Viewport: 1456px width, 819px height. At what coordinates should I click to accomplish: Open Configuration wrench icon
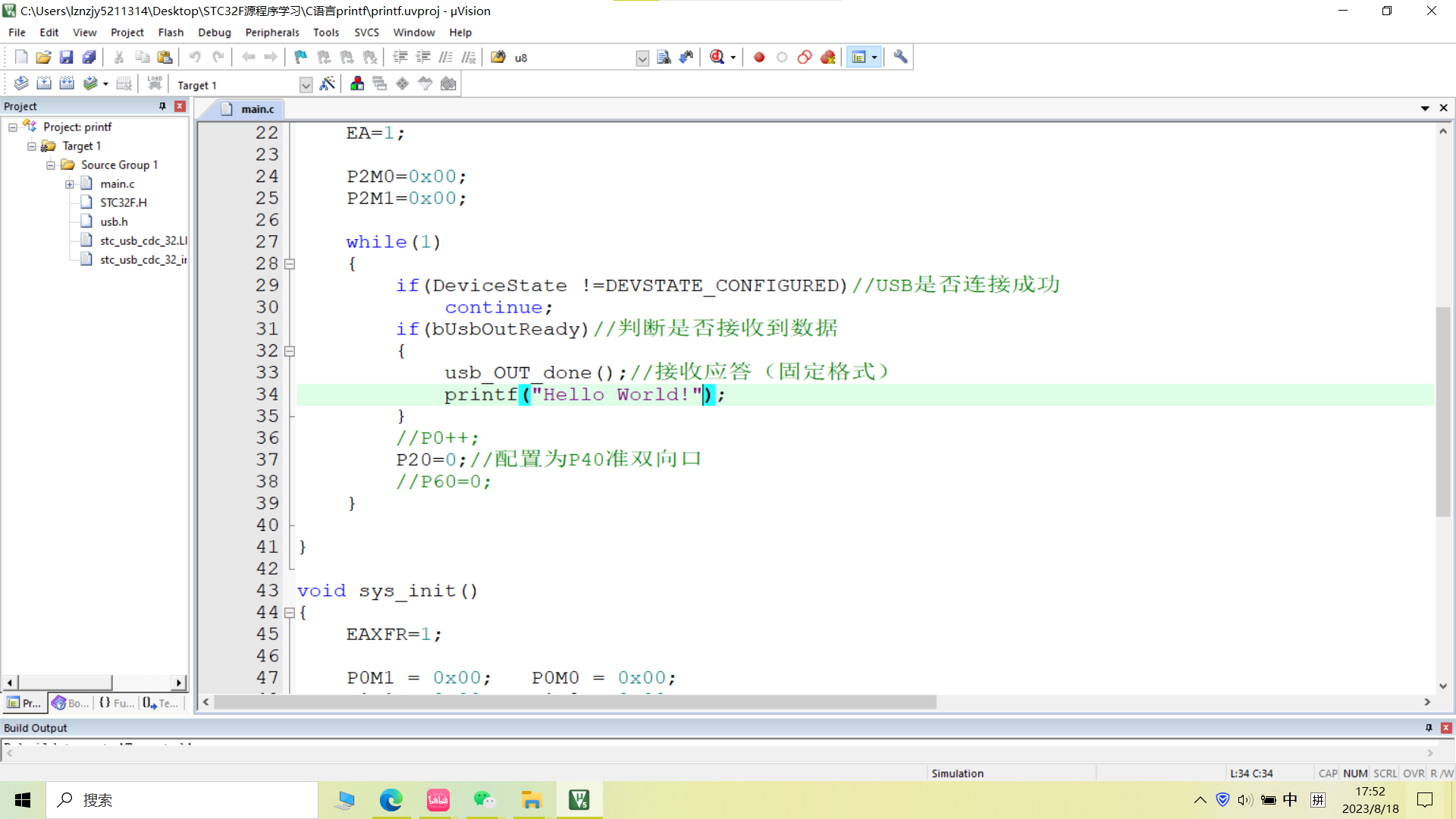click(x=900, y=57)
